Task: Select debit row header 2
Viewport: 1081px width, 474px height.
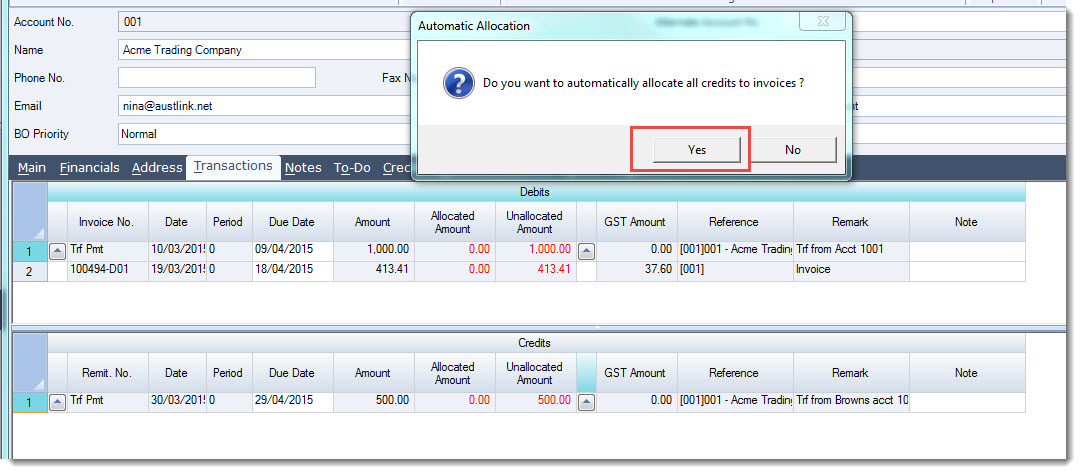Action: (x=30, y=271)
